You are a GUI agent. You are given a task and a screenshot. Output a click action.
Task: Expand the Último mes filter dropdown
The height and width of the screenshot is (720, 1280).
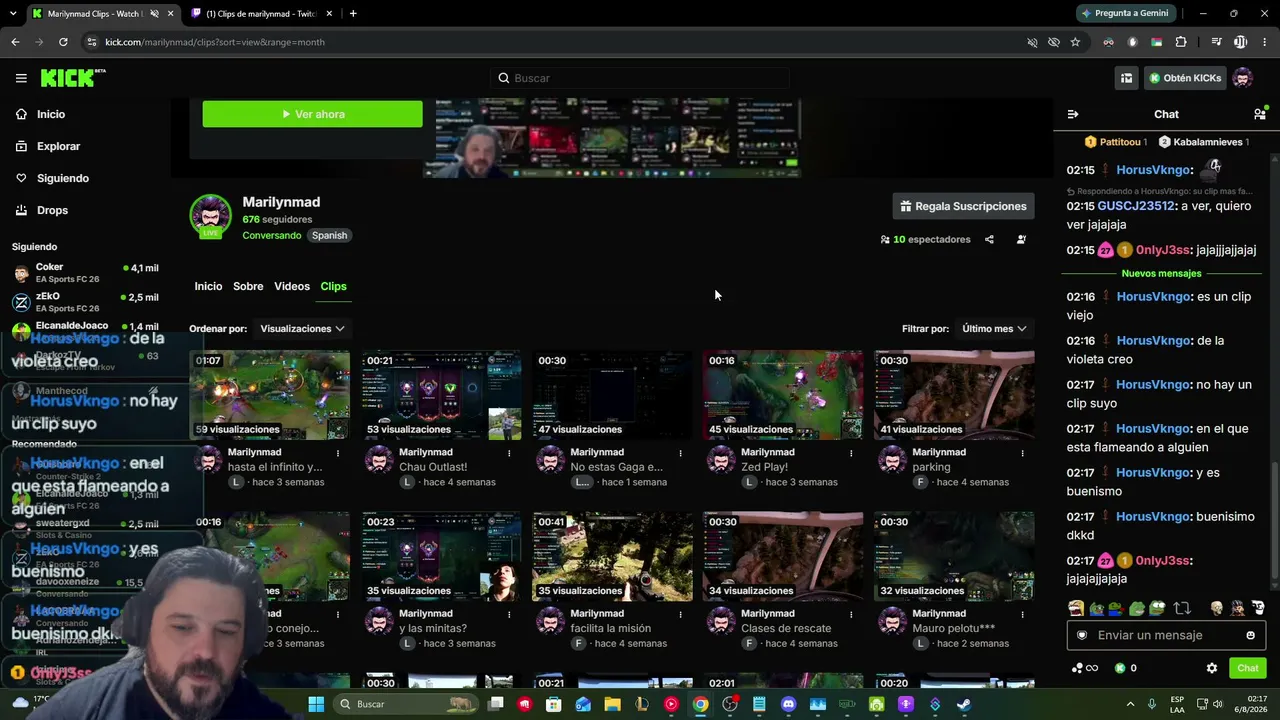click(994, 329)
